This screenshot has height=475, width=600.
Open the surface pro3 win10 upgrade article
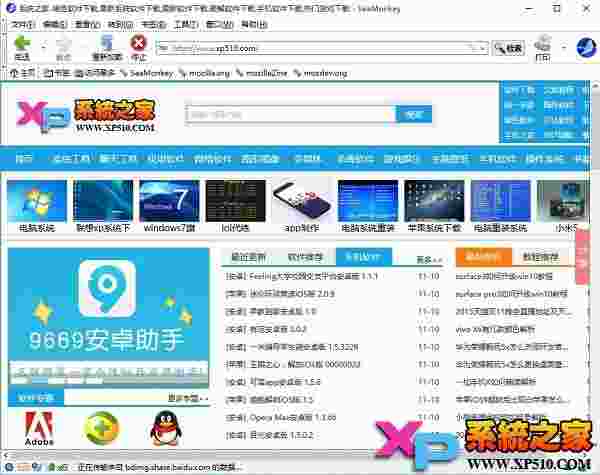pyautogui.click(x=511, y=294)
